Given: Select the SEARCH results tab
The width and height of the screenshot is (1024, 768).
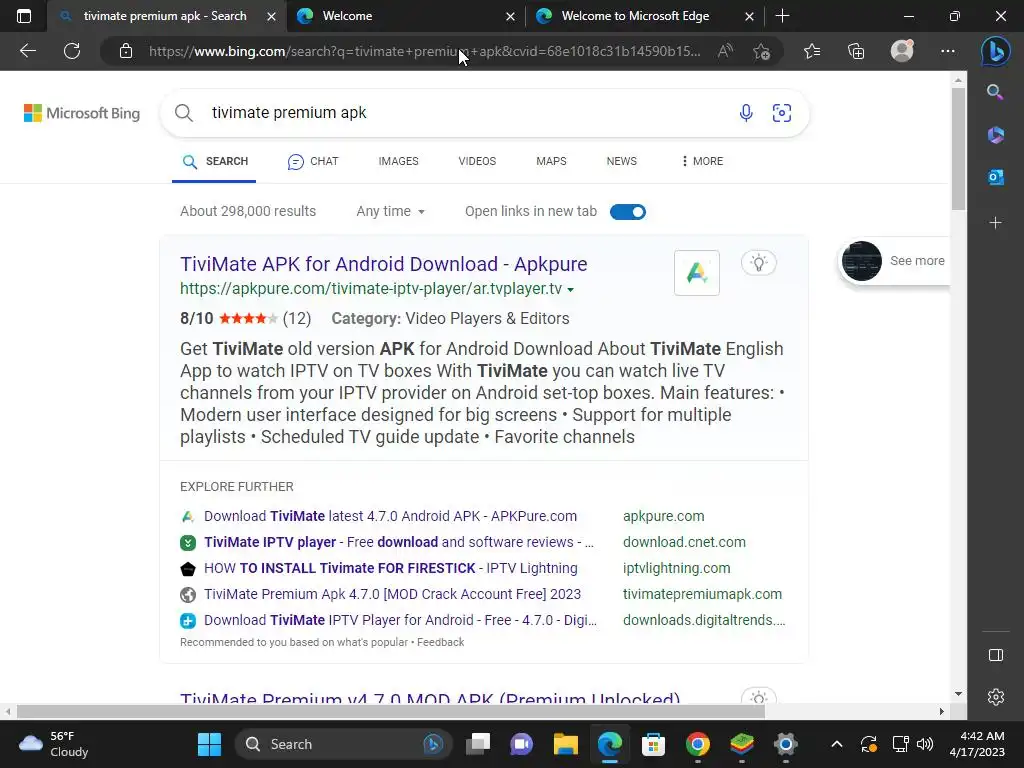Looking at the screenshot, I should point(215,161).
